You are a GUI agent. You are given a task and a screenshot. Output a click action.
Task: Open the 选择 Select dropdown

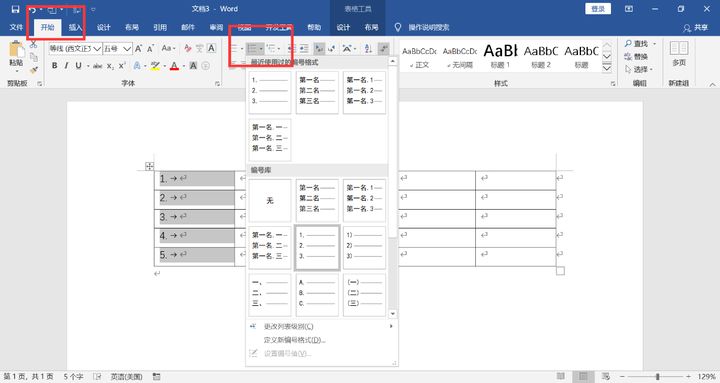click(639, 69)
